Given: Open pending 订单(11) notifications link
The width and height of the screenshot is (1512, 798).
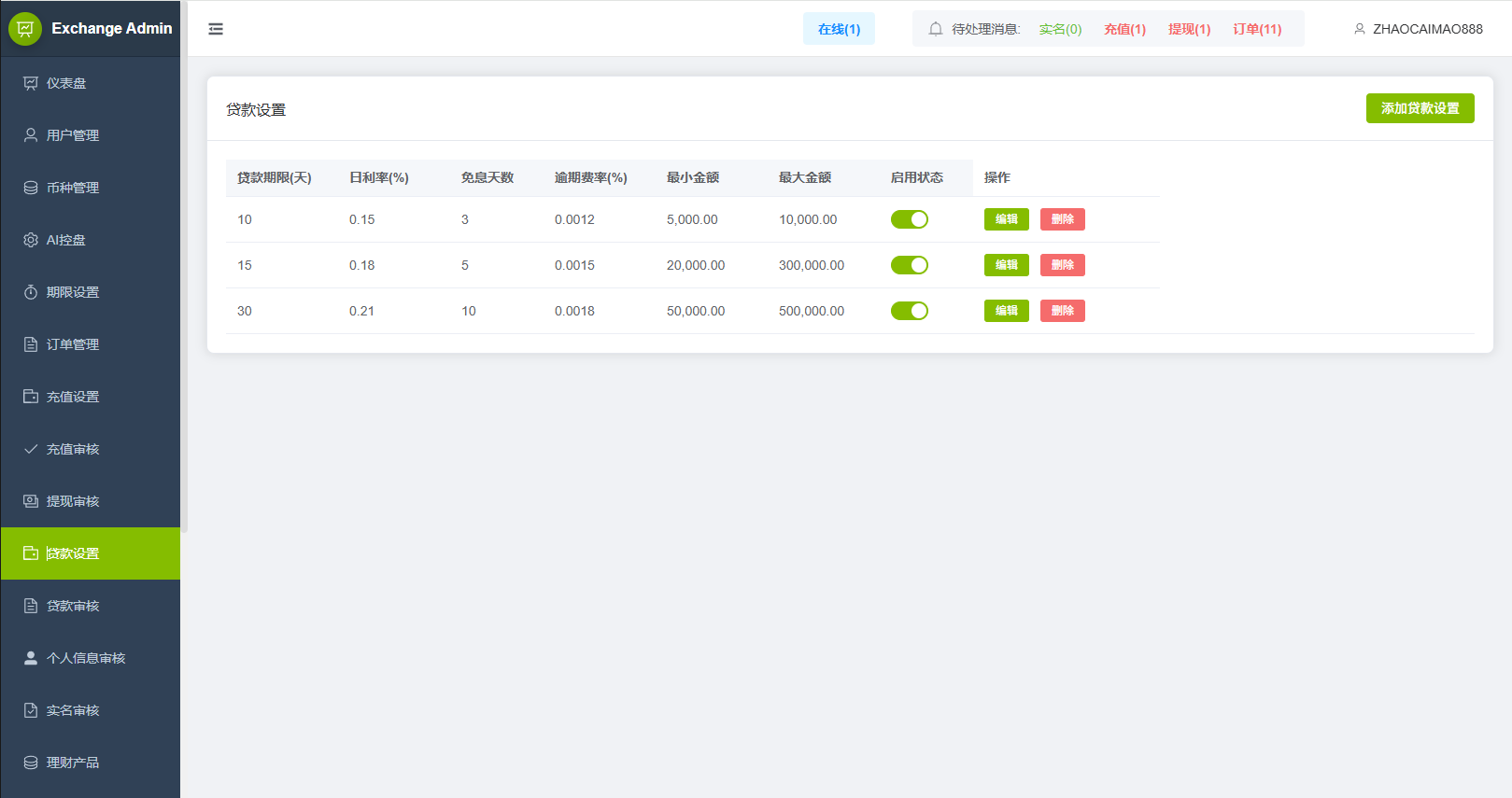Looking at the screenshot, I should 1257,29.
